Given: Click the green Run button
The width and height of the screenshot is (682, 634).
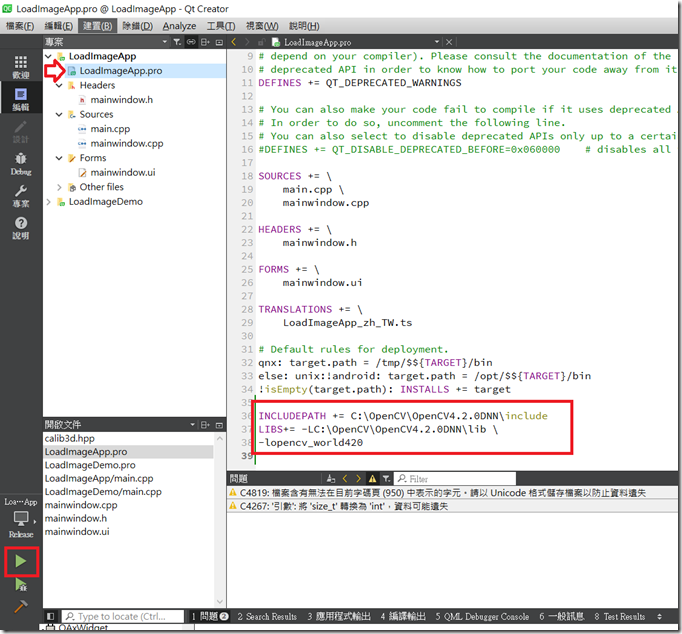Looking at the screenshot, I should point(21,561).
